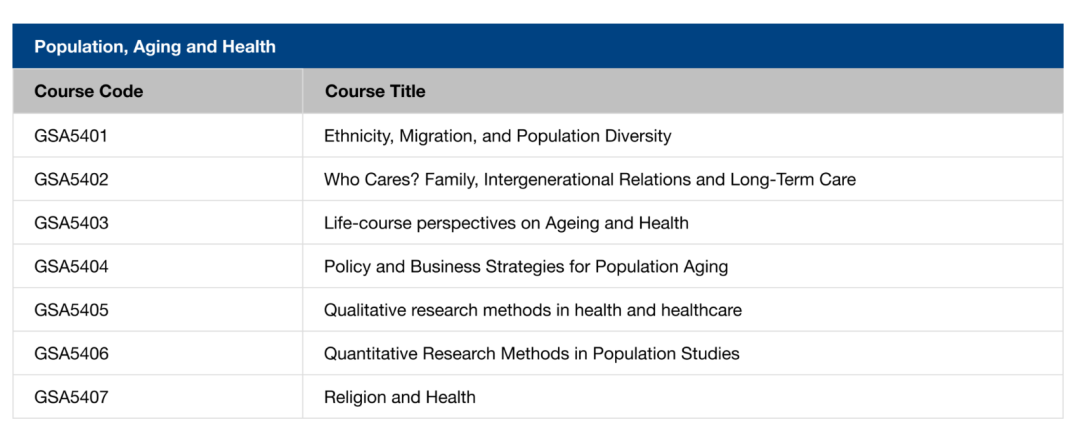Click the word healthcare in GSA5405 title
The image size is (1080, 443).
[701, 310]
